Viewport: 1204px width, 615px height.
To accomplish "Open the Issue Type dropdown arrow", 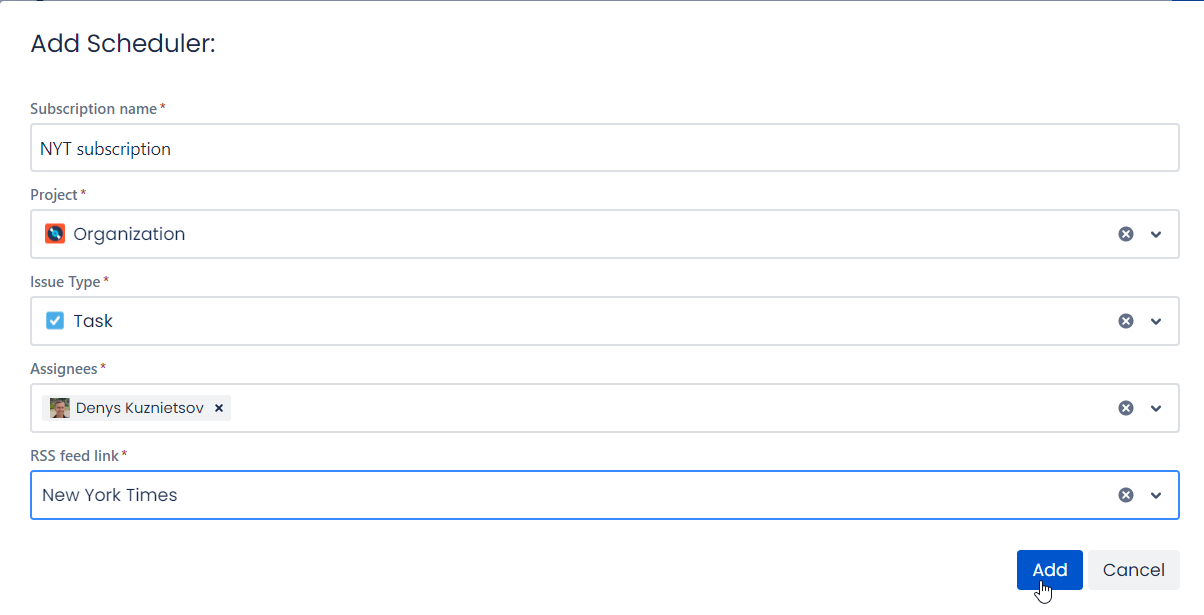I will pos(1156,321).
